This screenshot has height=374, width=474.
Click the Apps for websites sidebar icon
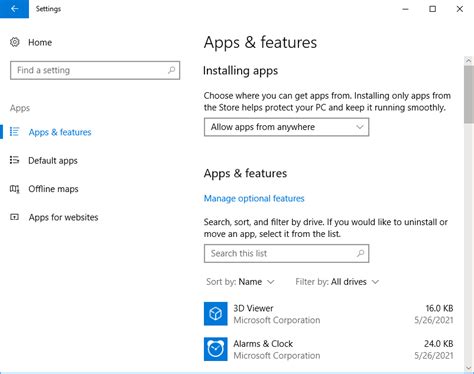(14, 217)
